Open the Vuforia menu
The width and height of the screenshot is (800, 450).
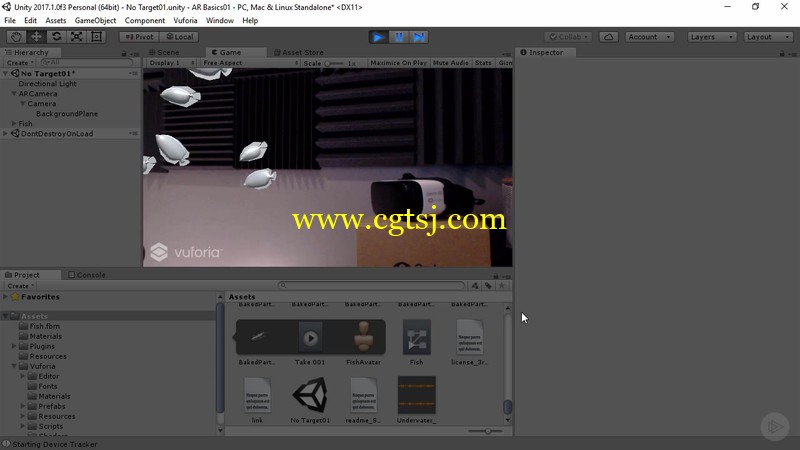pos(185,20)
